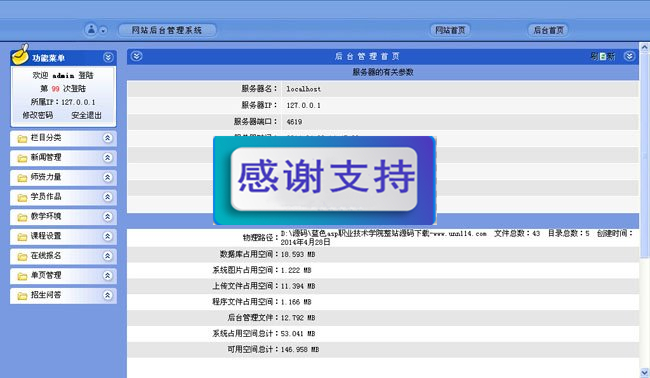Click the 感谢支持 banner image

click(x=324, y=180)
